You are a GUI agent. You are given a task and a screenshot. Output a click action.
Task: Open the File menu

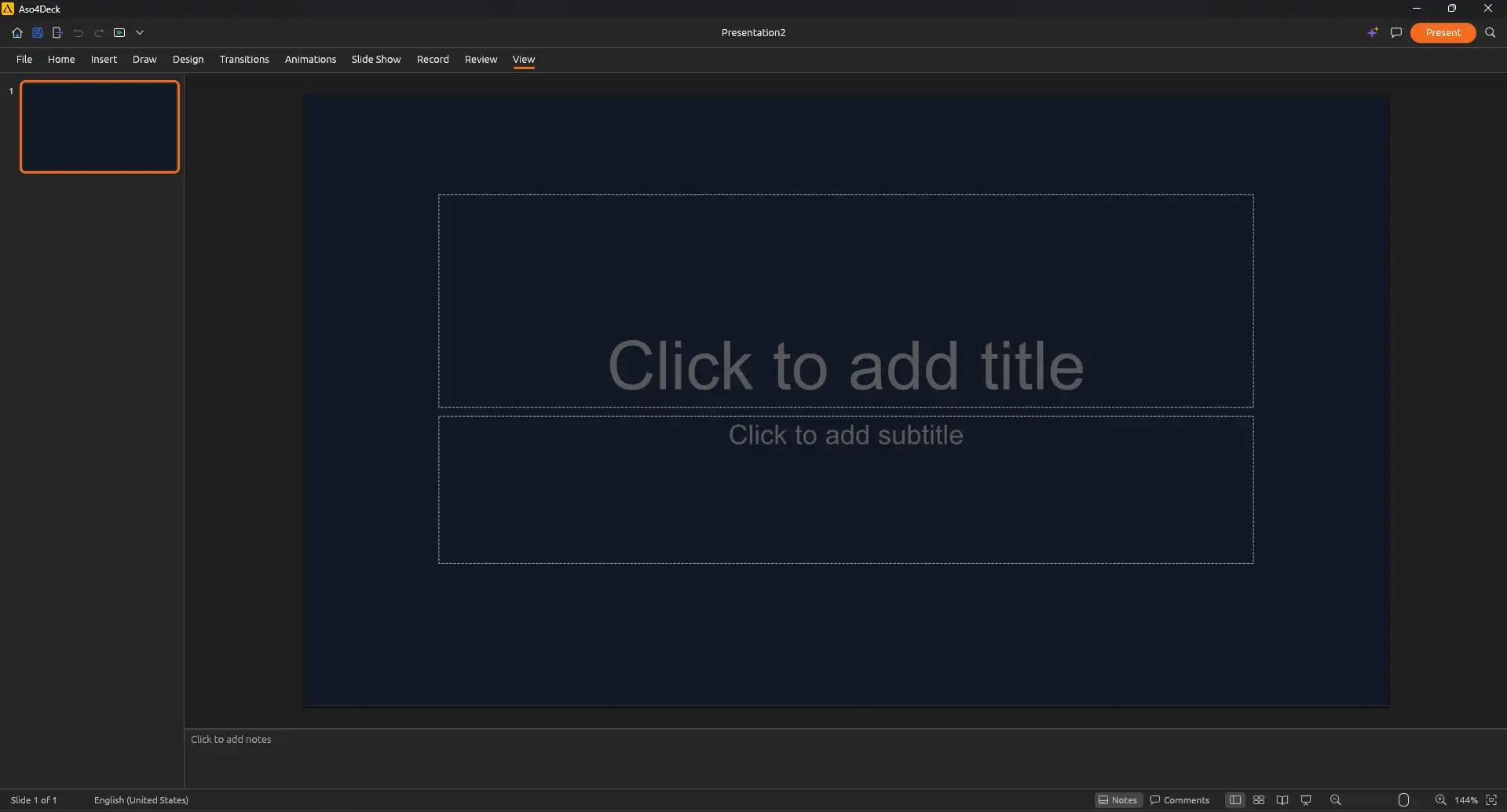[24, 60]
